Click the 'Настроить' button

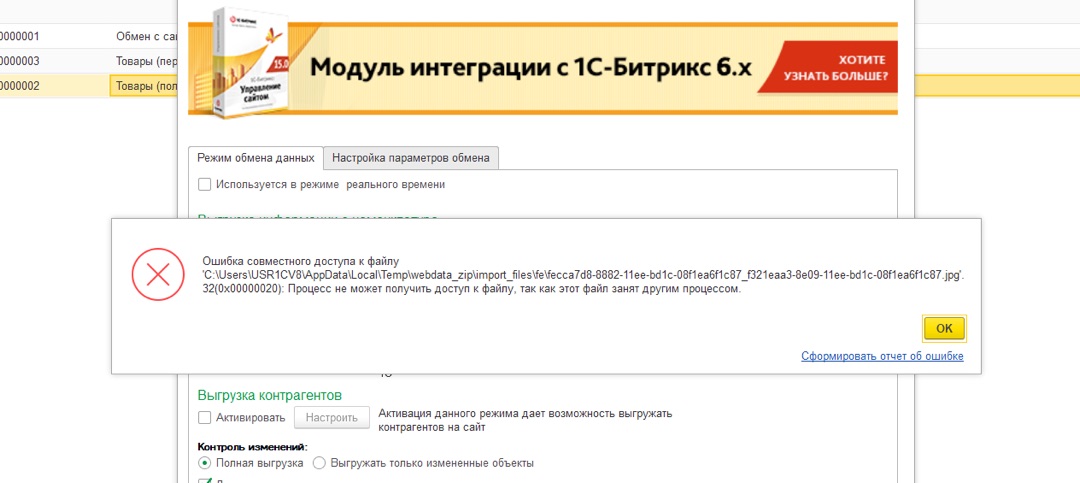332,417
